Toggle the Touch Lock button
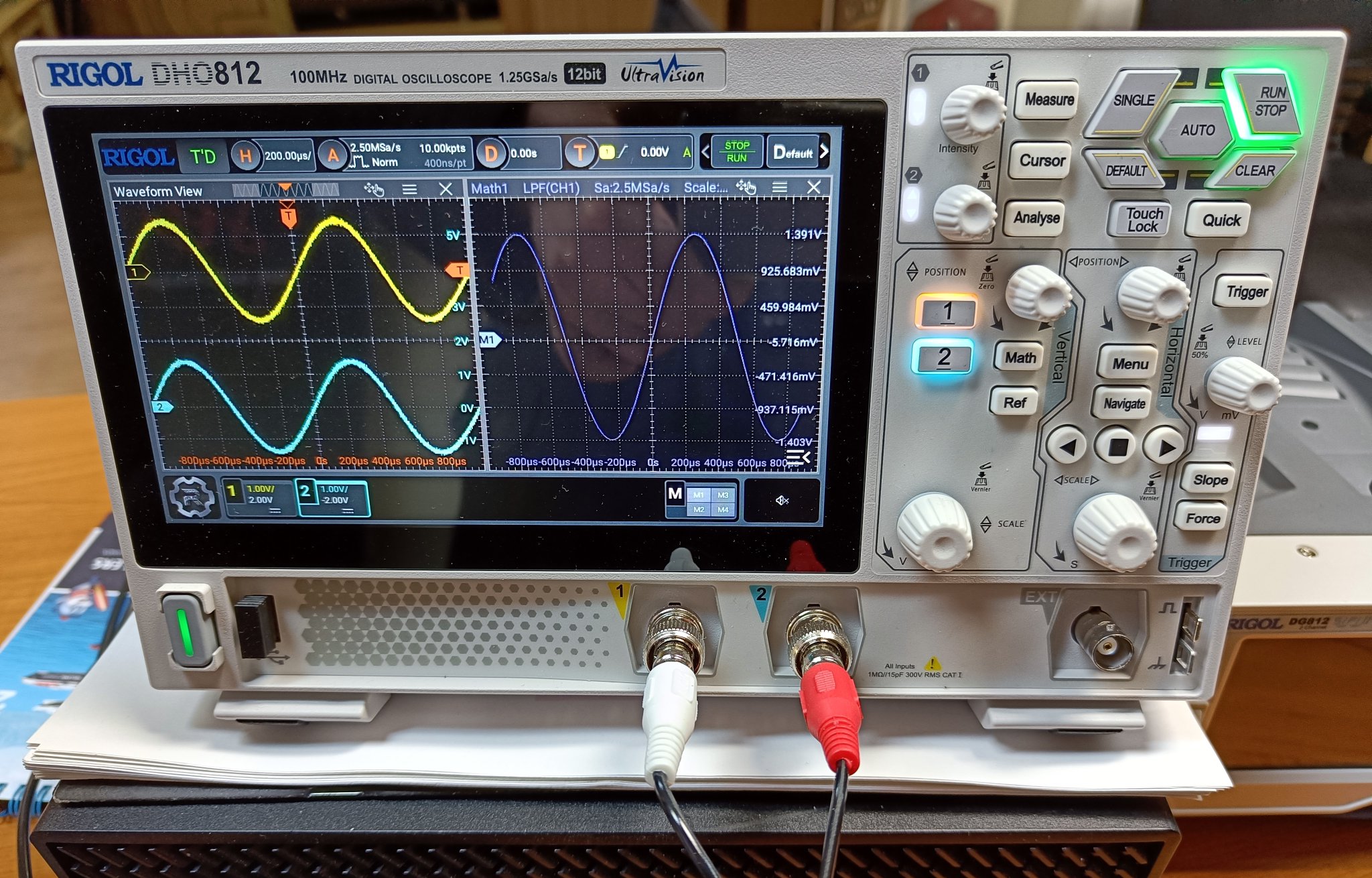1372x878 pixels. [x=1142, y=219]
